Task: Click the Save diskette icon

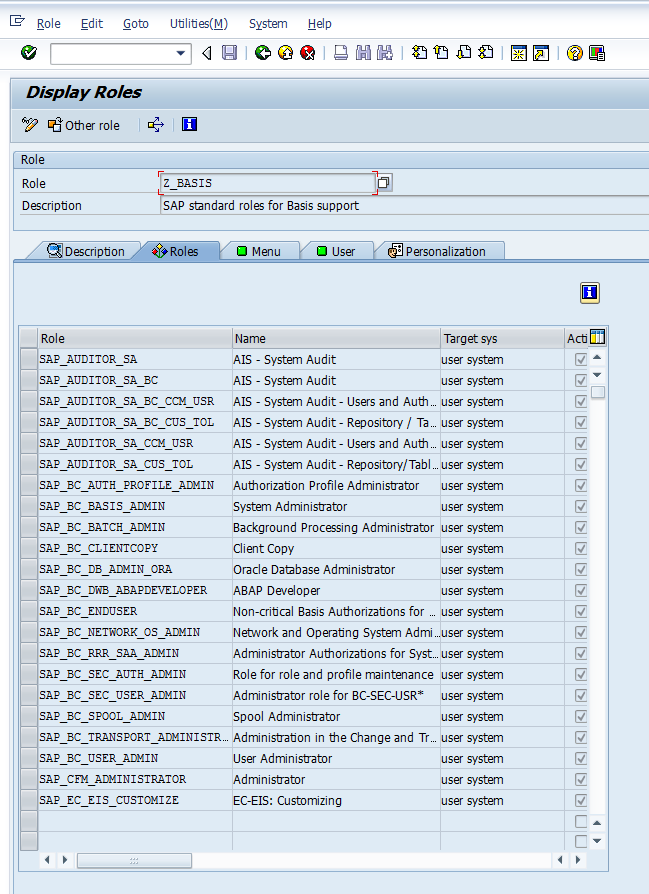Action: [x=229, y=53]
